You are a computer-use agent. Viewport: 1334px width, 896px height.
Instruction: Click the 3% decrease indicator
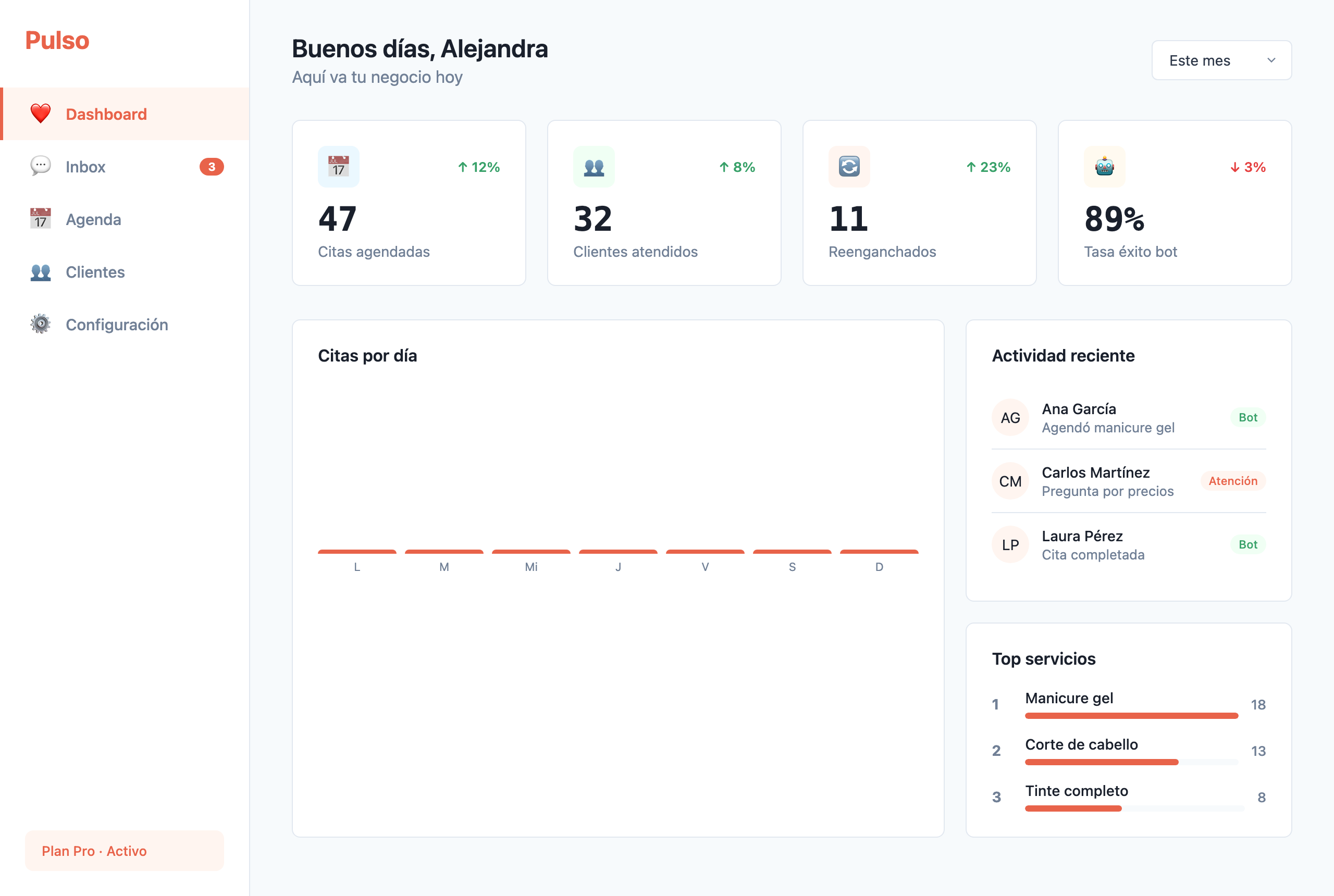pos(1247,167)
